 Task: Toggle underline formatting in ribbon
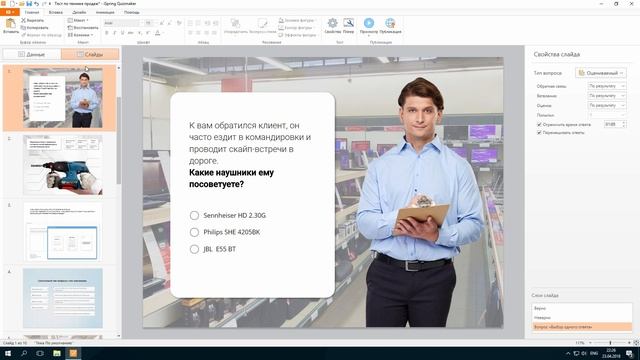coord(122,33)
